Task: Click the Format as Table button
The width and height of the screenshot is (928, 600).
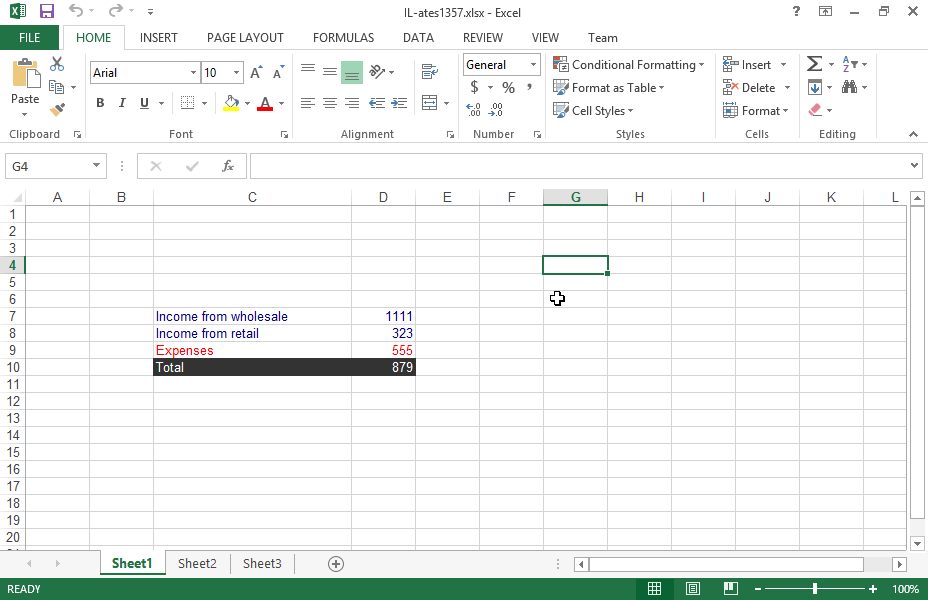Action: (x=609, y=88)
